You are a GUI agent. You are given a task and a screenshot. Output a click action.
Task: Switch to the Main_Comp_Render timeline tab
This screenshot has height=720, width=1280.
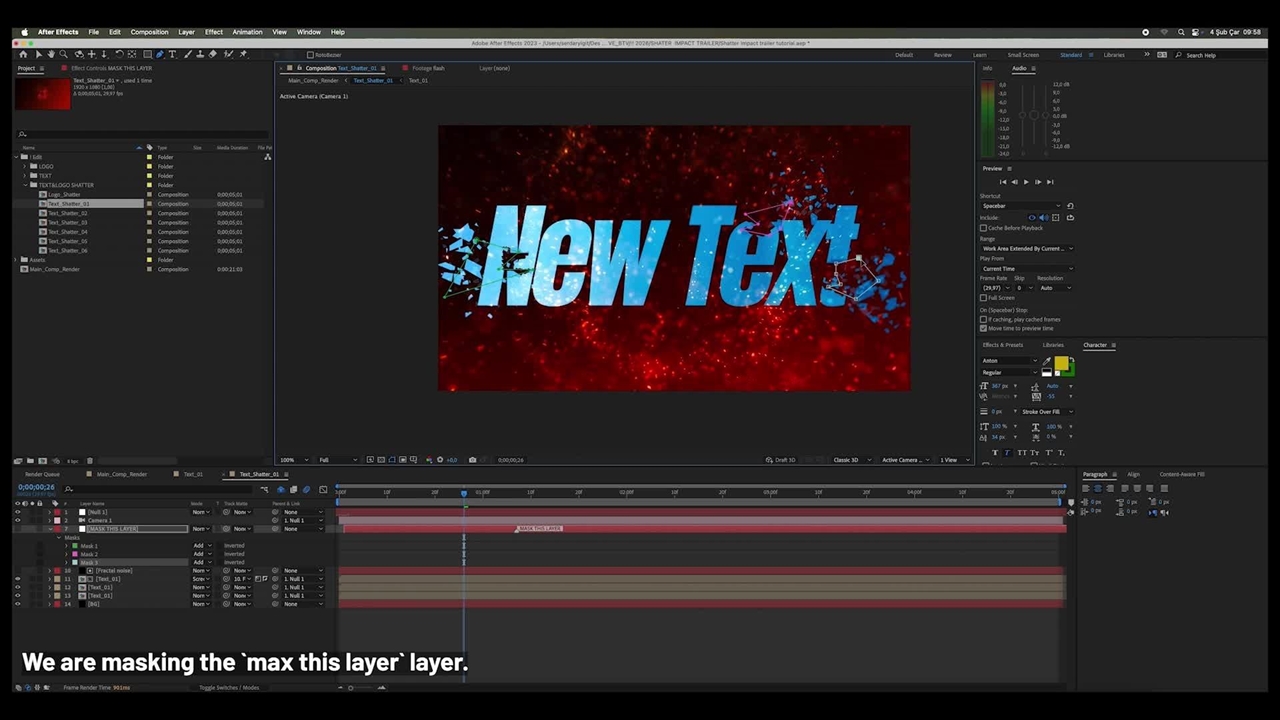(x=122, y=474)
